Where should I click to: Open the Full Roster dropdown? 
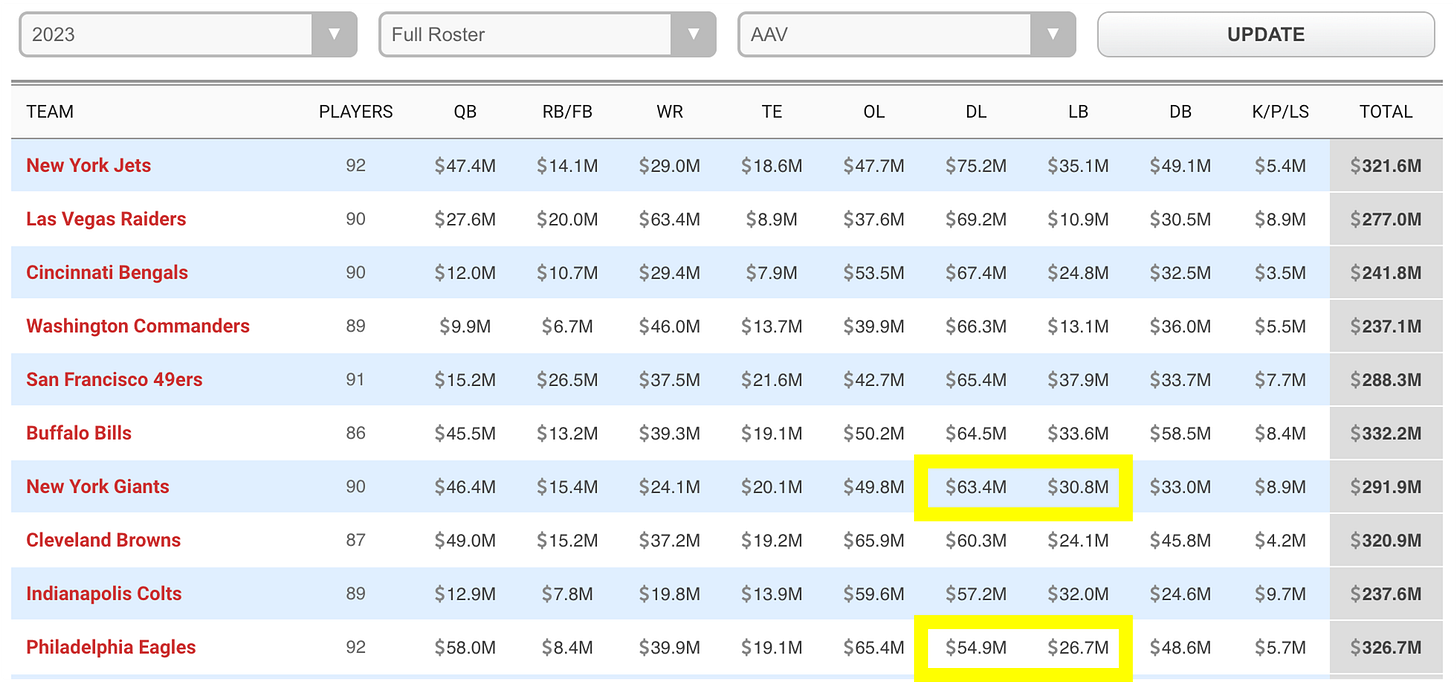tap(547, 34)
